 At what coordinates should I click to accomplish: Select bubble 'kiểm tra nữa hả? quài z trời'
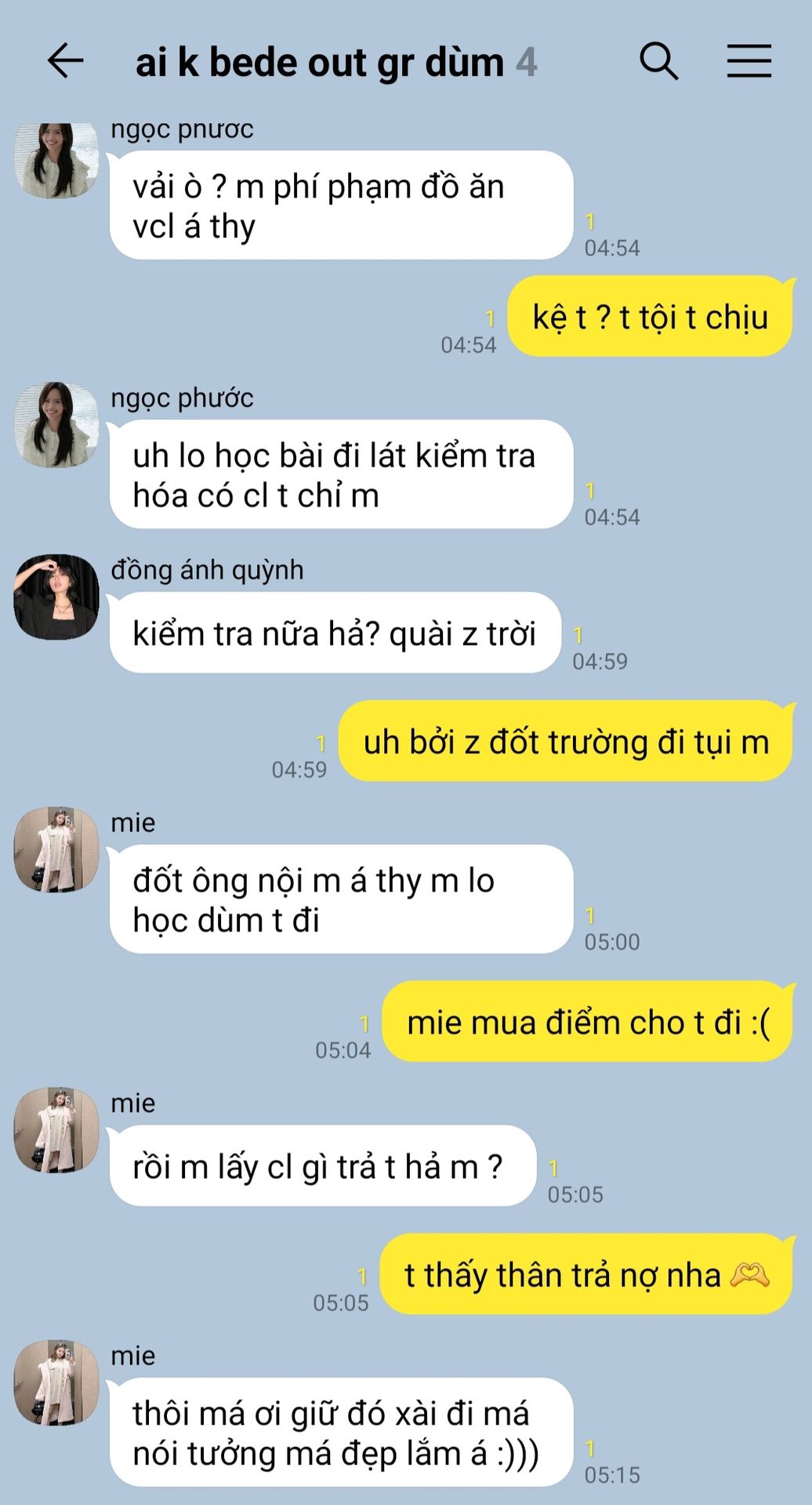click(x=335, y=633)
